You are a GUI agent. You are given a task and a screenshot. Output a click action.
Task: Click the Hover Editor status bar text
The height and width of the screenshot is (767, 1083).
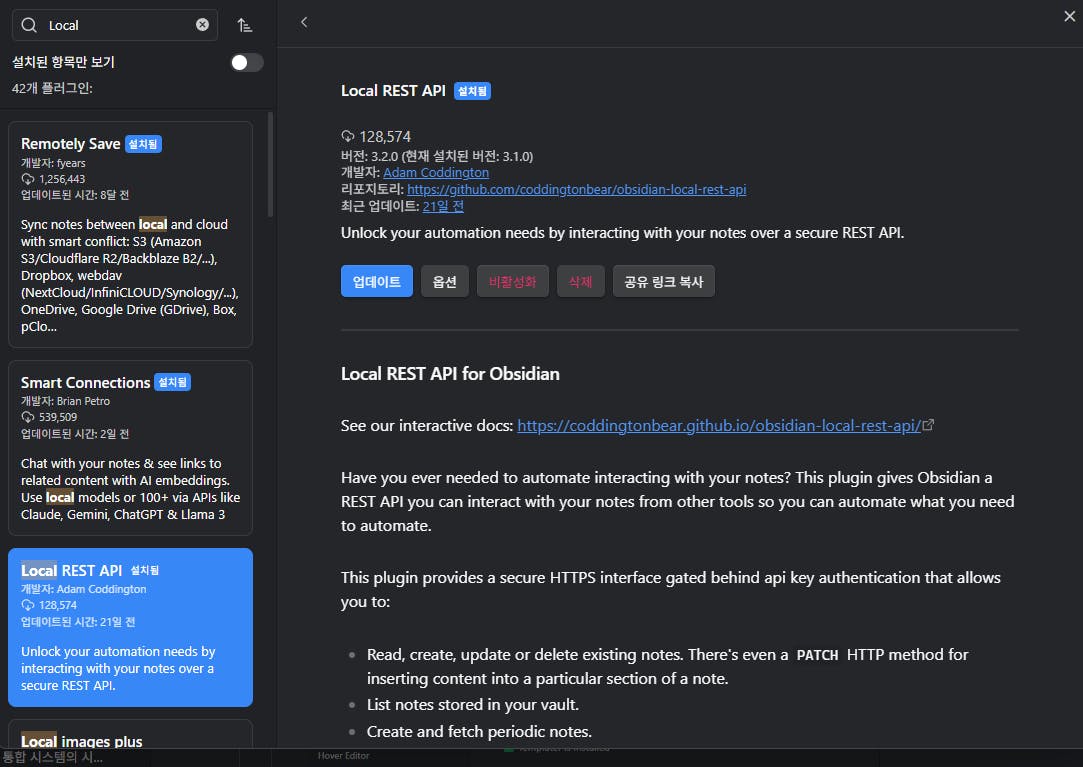[343, 756]
